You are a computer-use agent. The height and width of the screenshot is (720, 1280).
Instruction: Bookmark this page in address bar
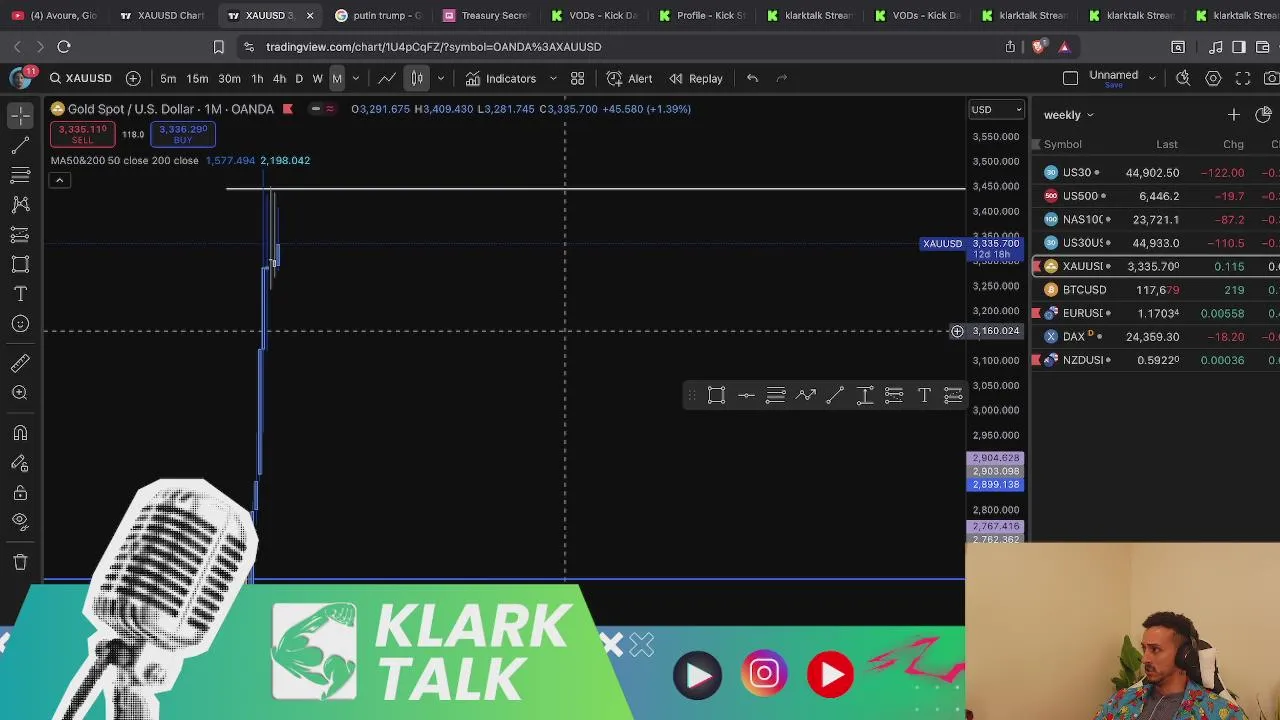click(x=219, y=47)
